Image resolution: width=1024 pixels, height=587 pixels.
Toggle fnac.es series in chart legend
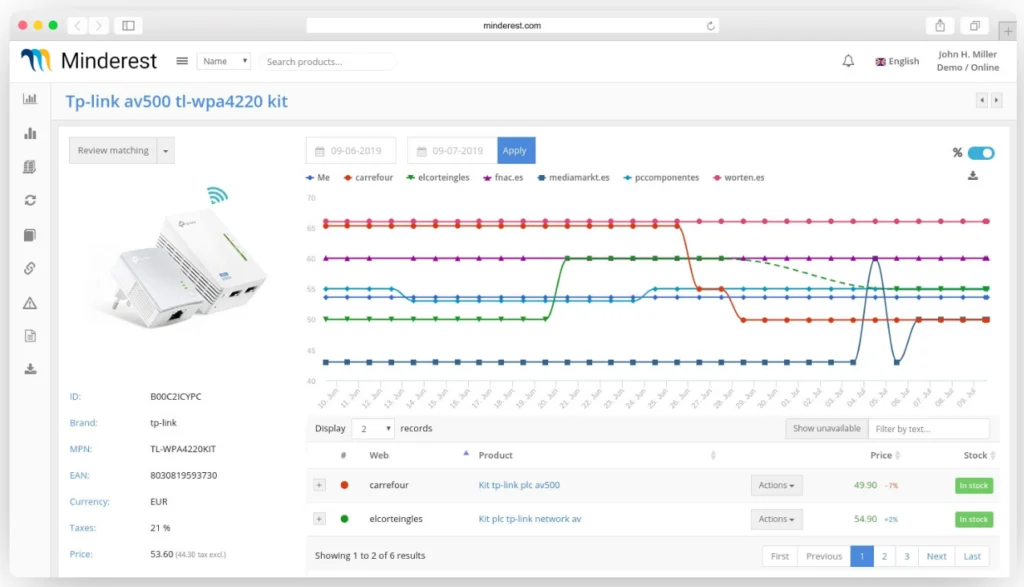point(503,178)
